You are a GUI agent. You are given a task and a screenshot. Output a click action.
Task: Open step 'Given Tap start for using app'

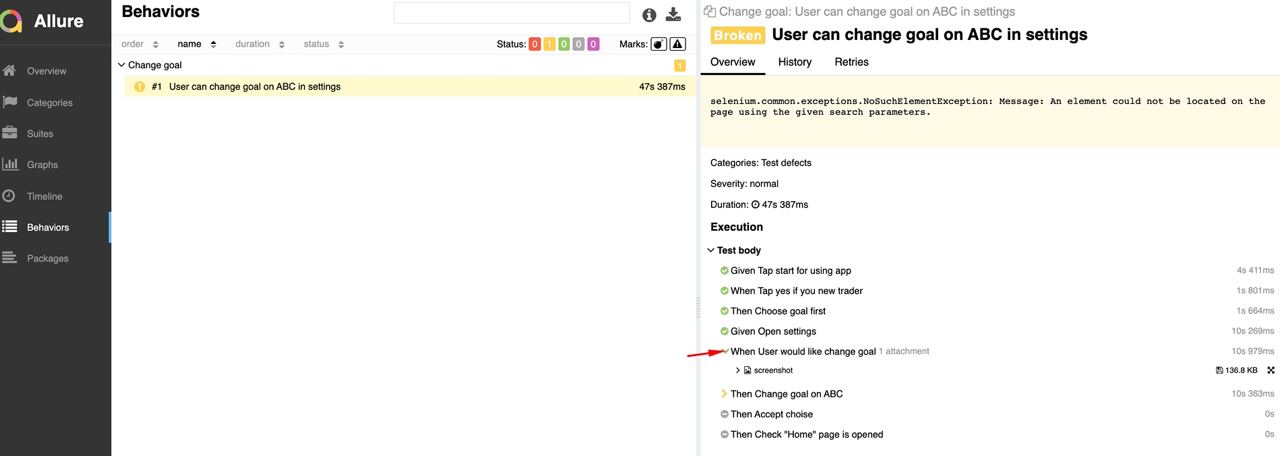791,271
